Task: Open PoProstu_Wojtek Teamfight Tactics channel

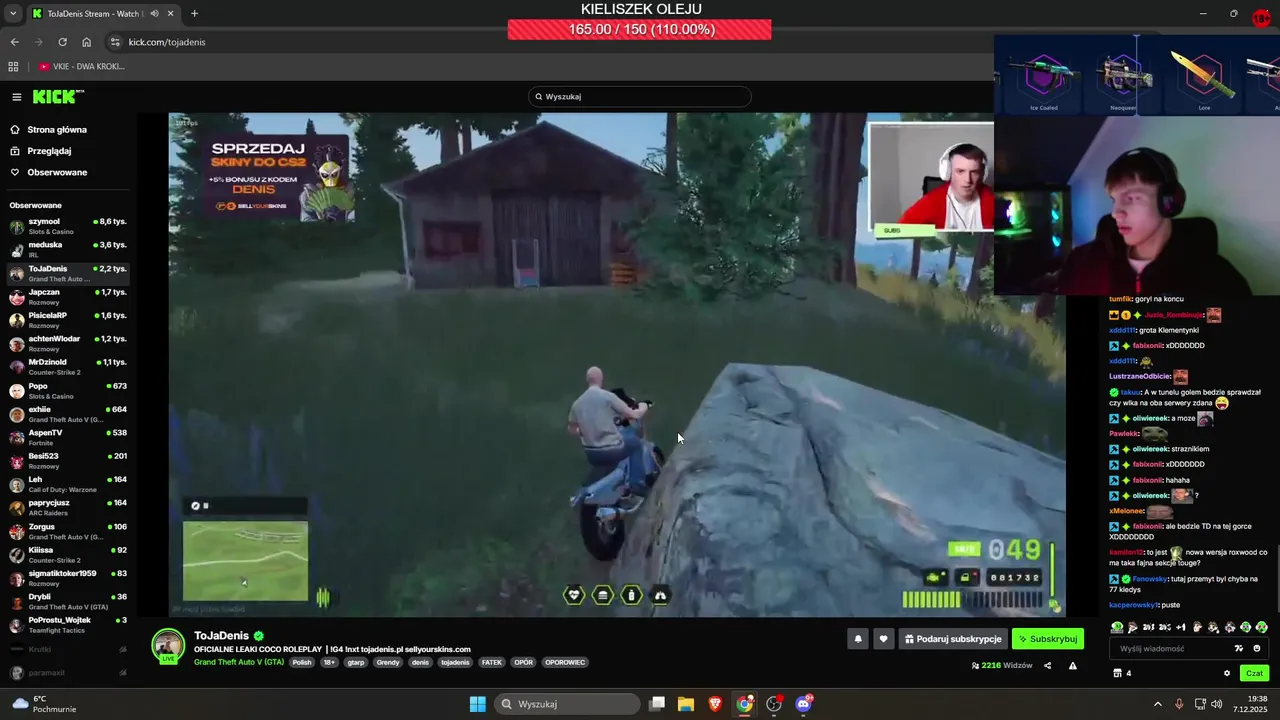Action: 68,625
